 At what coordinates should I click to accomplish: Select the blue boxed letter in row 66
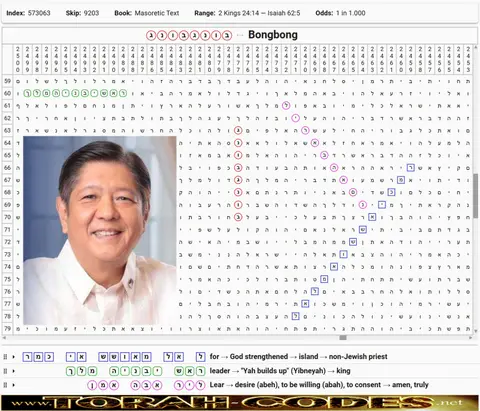411,168
